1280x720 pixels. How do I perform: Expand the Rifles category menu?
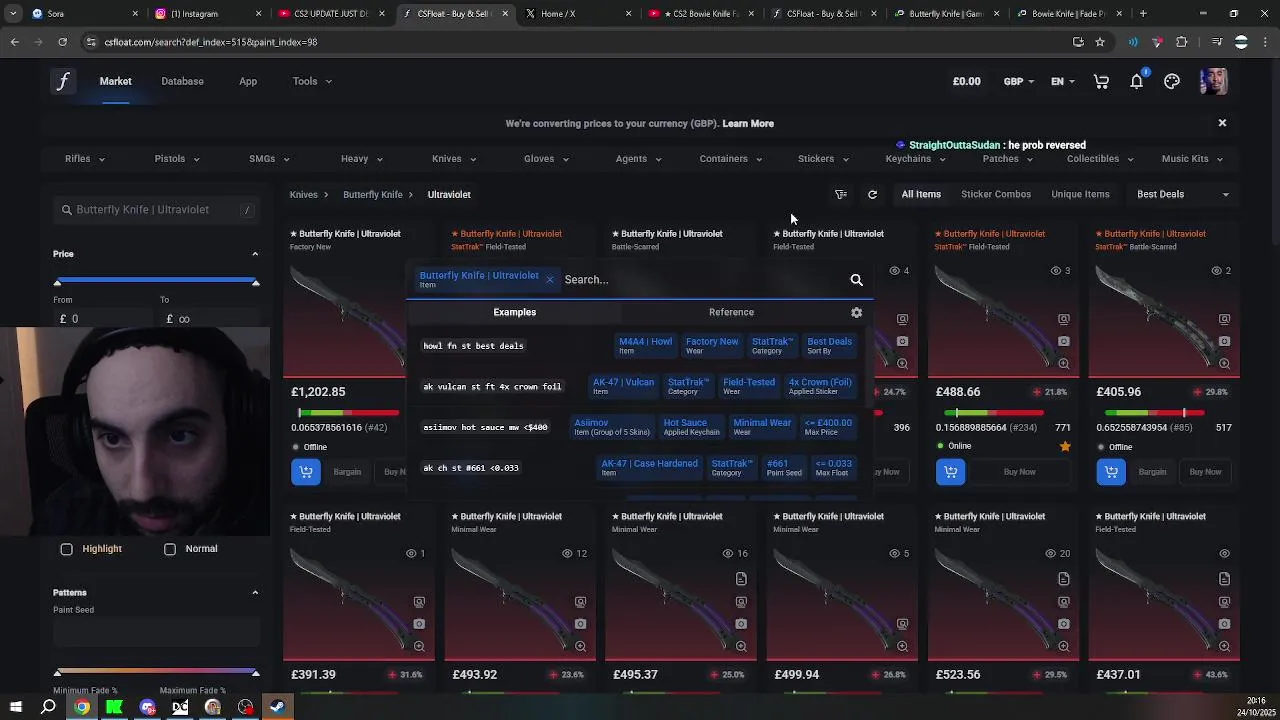85,159
